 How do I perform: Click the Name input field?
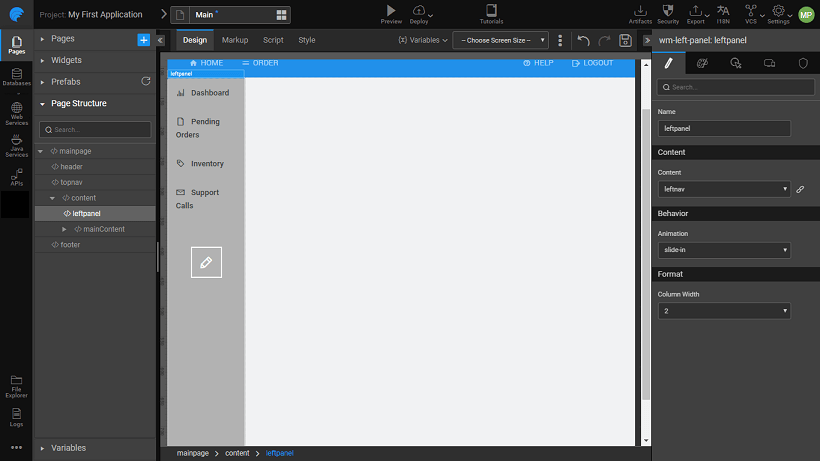pyautogui.click(x=724, y=128)
